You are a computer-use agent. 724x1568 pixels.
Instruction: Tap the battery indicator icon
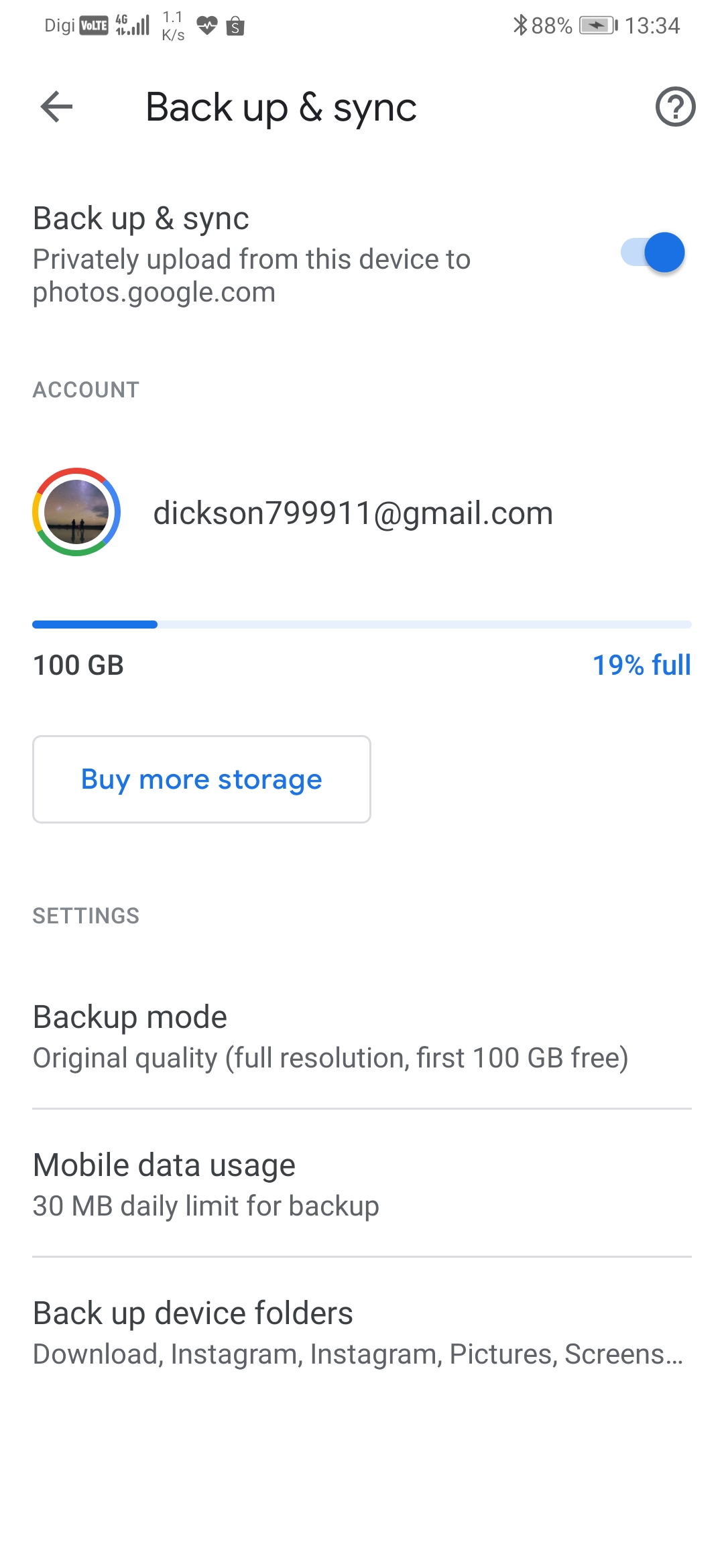click(x=597, y=25)
